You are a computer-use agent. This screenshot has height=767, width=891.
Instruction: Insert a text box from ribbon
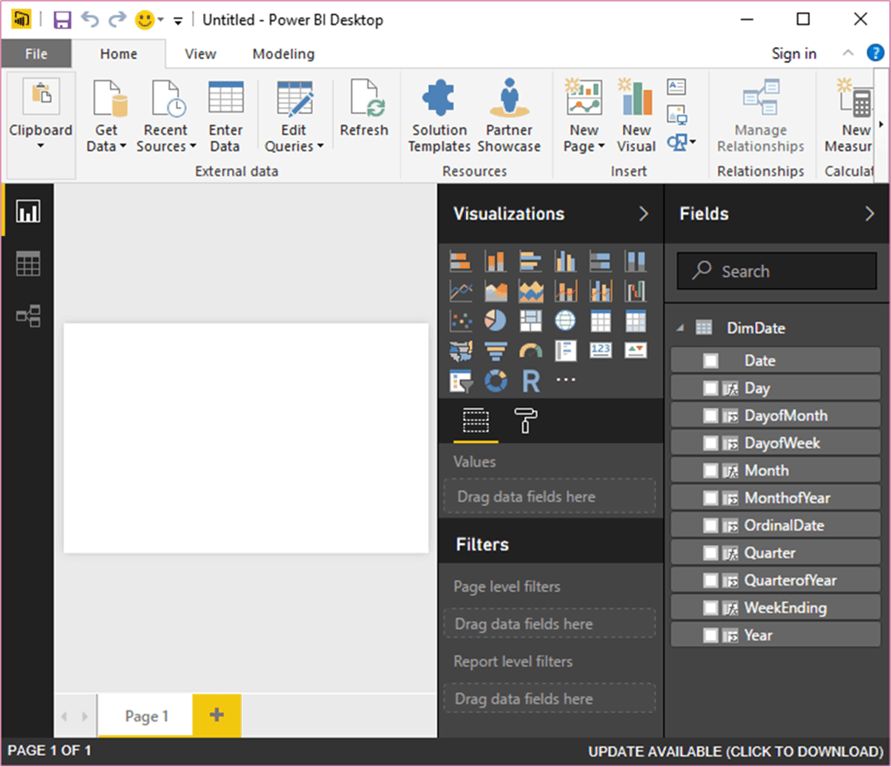pos(676,87)
